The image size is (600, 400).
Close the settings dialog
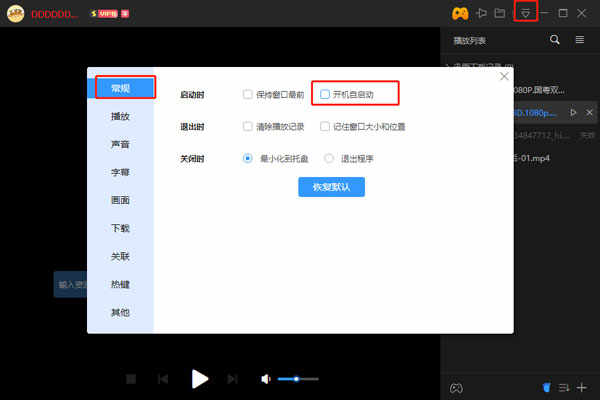504,77
